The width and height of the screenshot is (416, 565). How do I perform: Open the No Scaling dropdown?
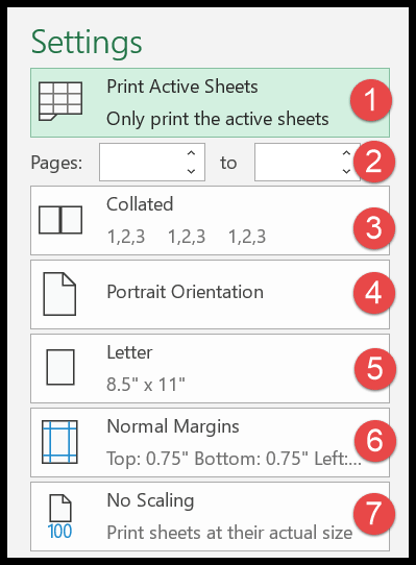pyautogui.click(x=210, y=516)
